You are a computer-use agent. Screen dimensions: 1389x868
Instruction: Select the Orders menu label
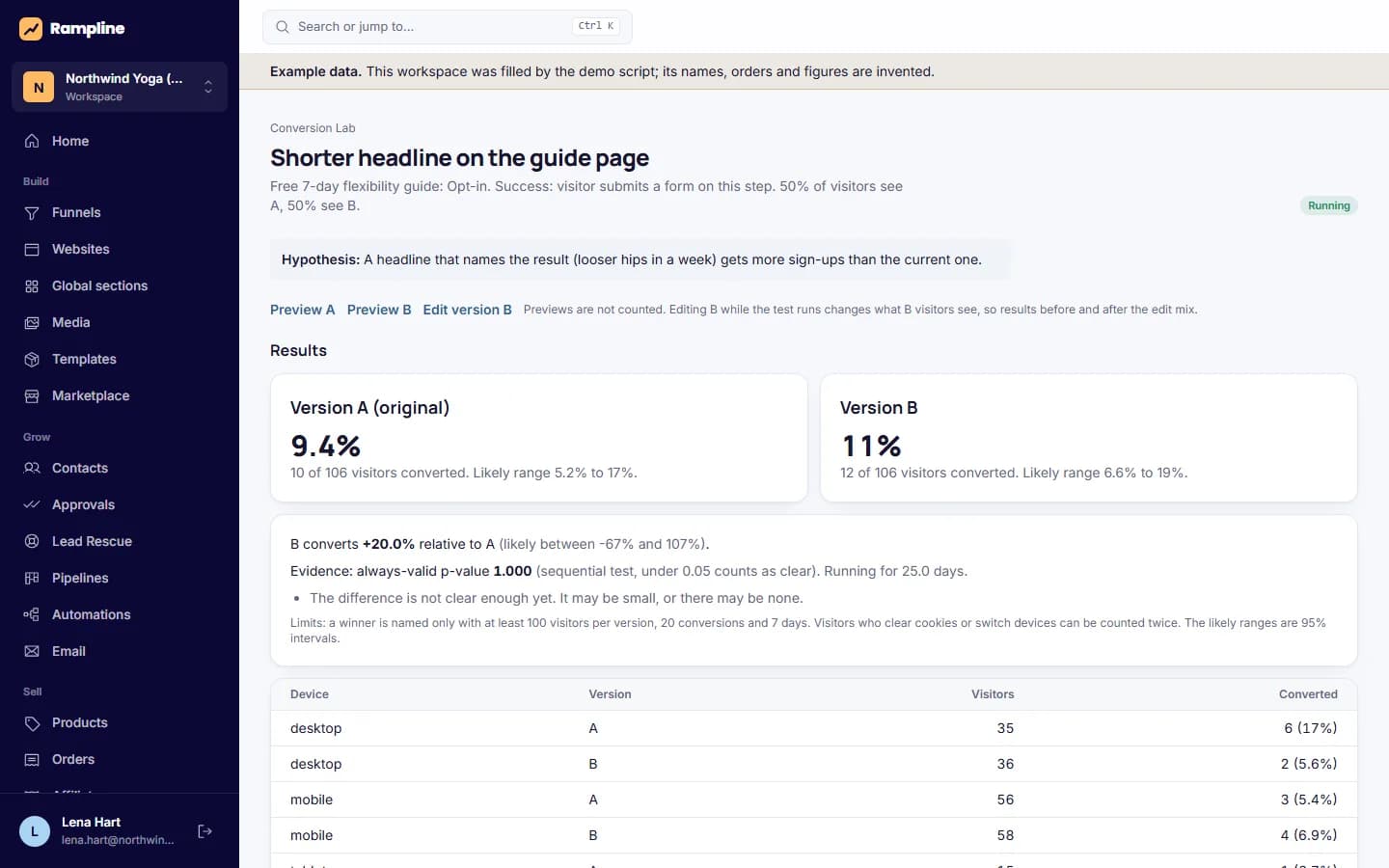[x=73, y=759]
